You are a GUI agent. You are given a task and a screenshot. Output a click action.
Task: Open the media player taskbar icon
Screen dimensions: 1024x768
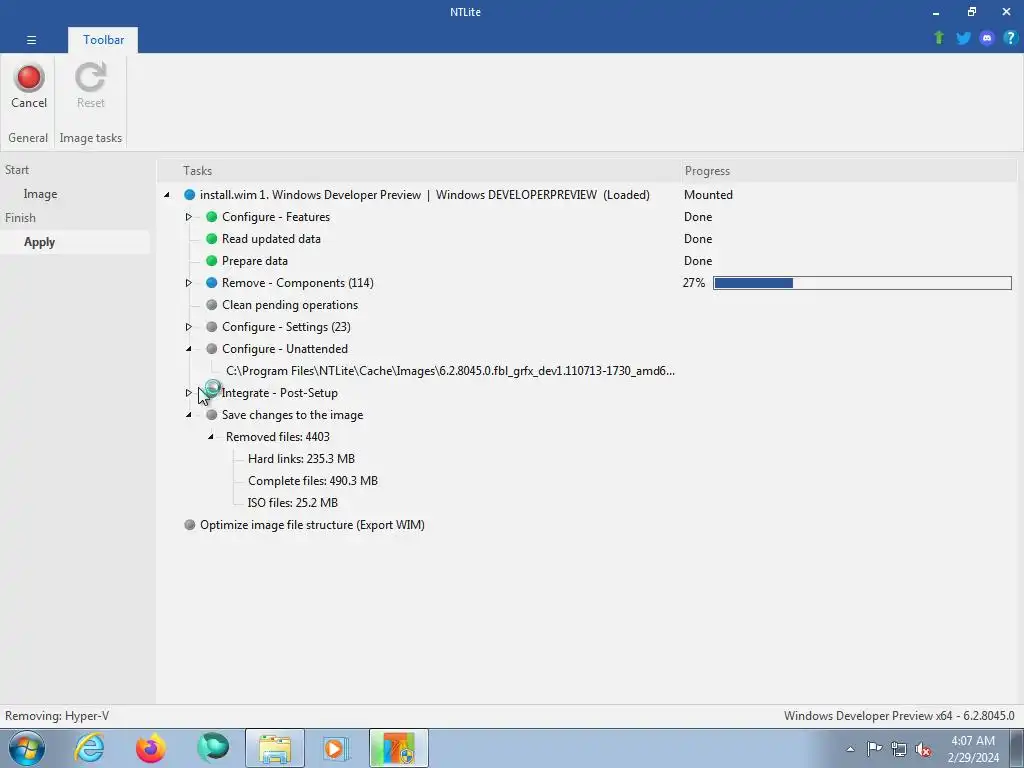pos(336,748)
